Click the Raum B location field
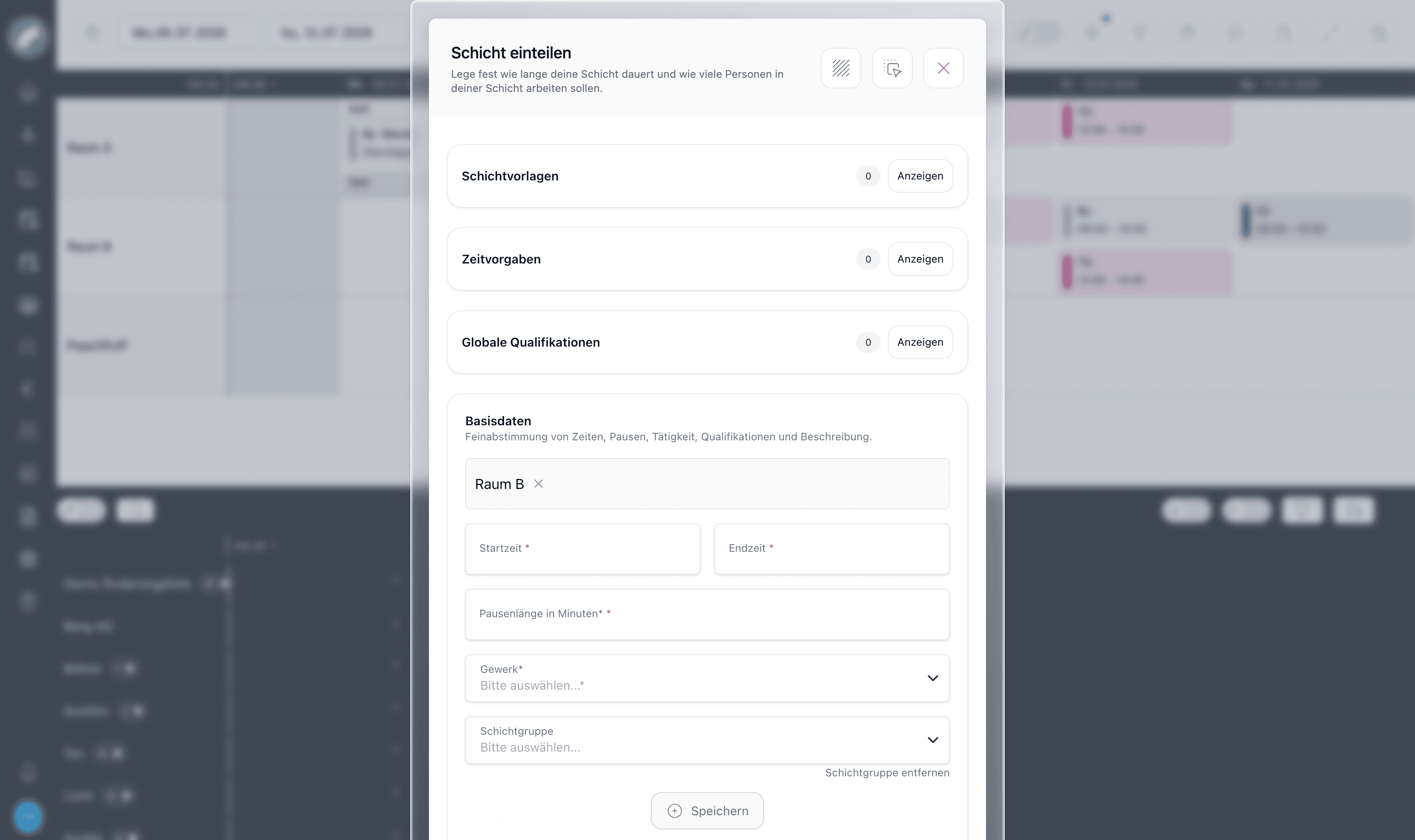The image size is (1415, 840). click(x=707, y=484)
